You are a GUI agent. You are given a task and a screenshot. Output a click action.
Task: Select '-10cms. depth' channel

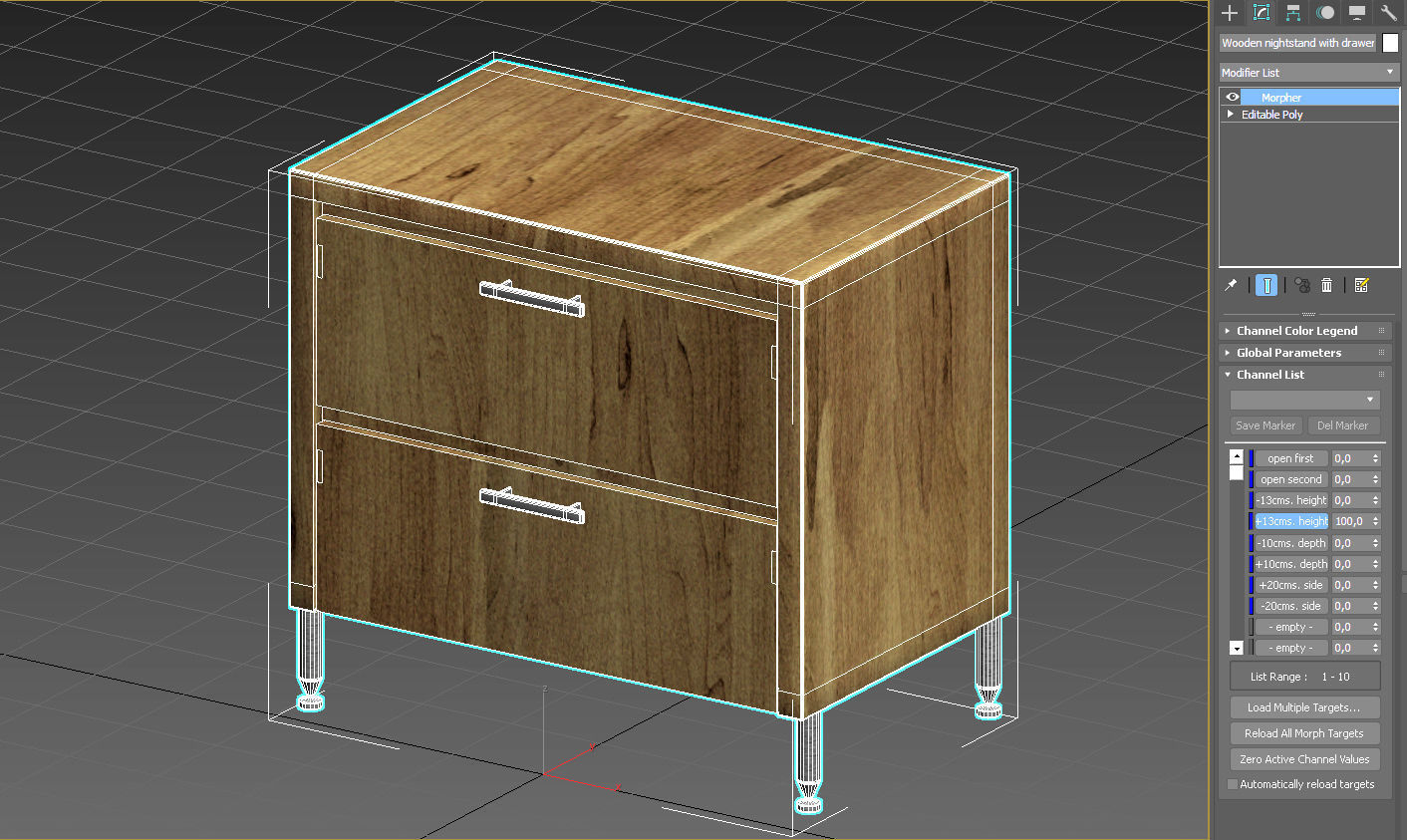coord(1291,543)
